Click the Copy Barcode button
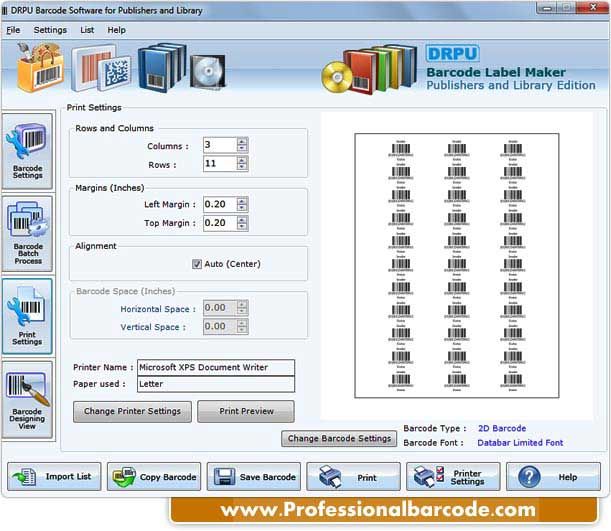 [154, 476]
